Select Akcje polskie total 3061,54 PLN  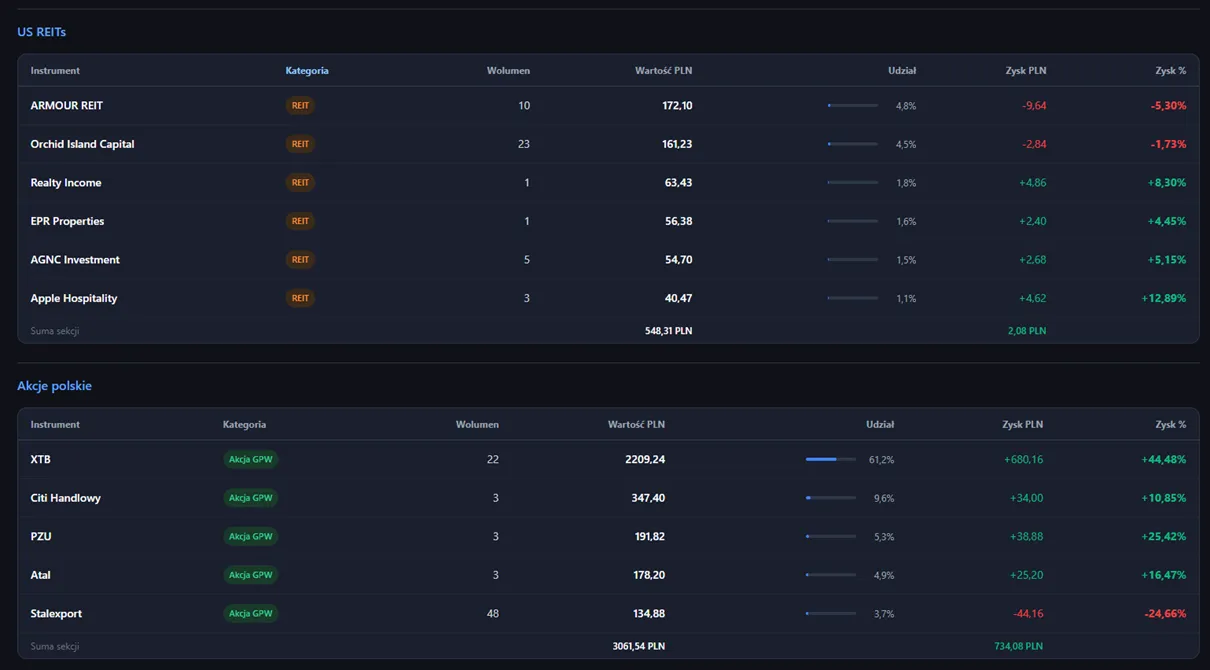(638, 647)
